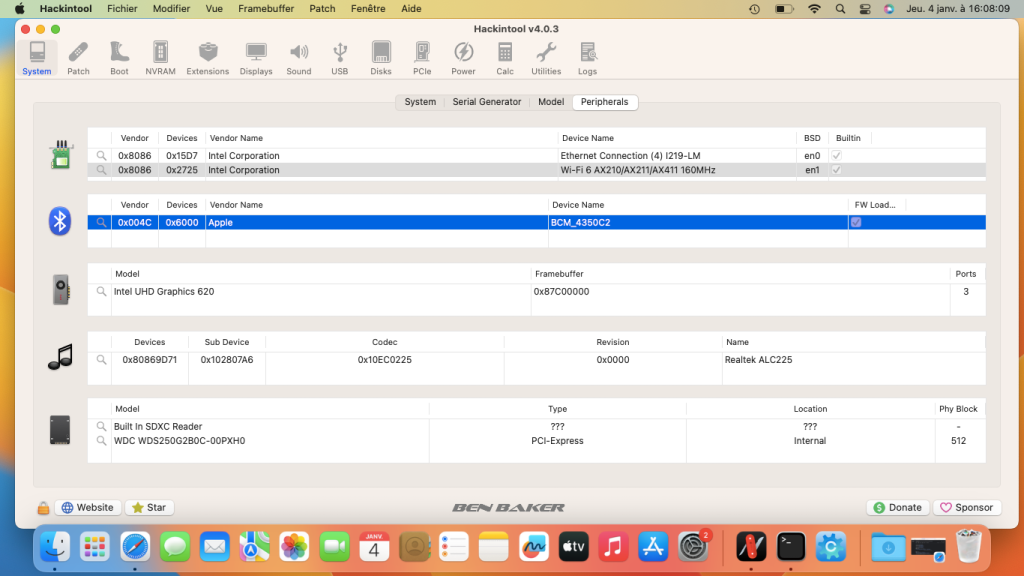
Task: Switch to the Serial Generator tab
Action: [487, 102]
